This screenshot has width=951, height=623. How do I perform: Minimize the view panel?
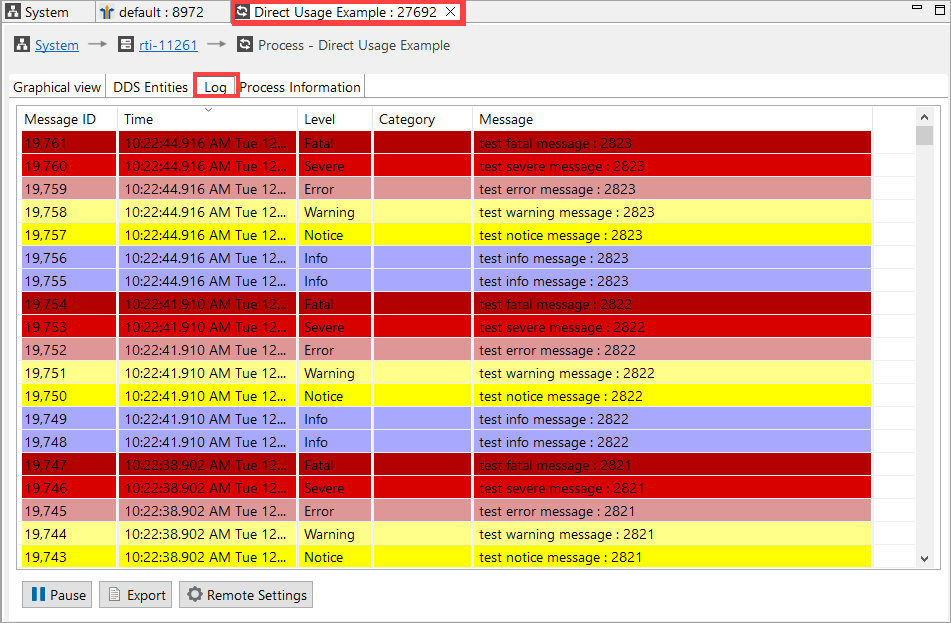pyautogui.click(x=917, y=8)
